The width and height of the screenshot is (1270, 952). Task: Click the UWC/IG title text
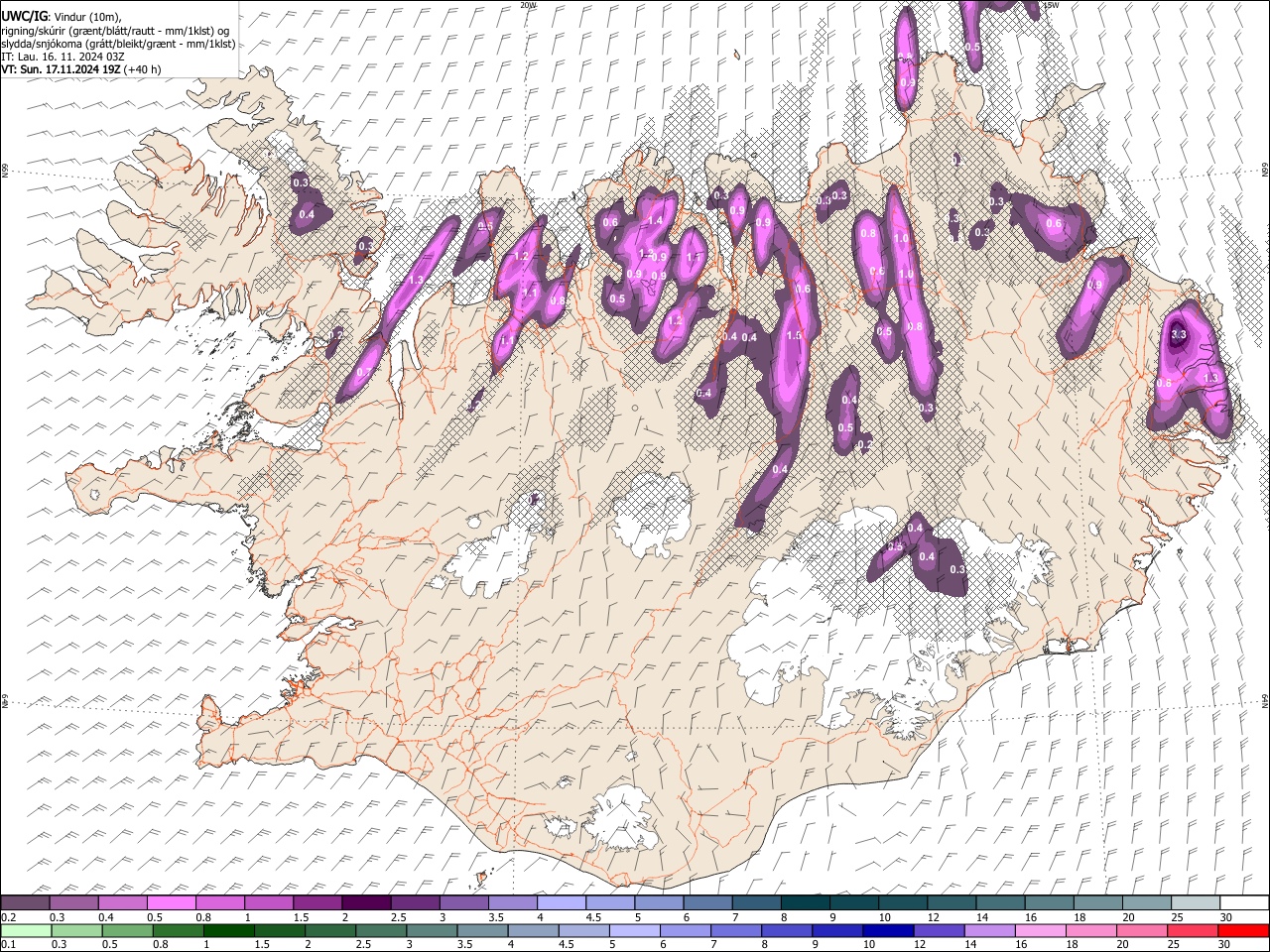point(24,17)
